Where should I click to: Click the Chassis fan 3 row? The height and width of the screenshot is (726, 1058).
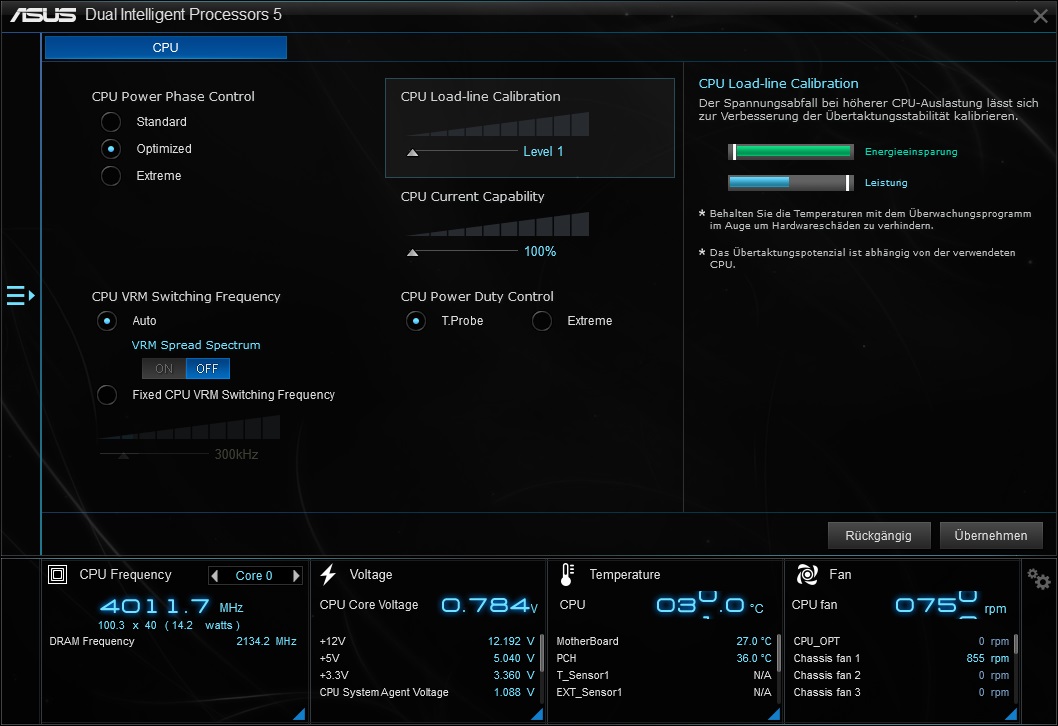pos(901,692)
